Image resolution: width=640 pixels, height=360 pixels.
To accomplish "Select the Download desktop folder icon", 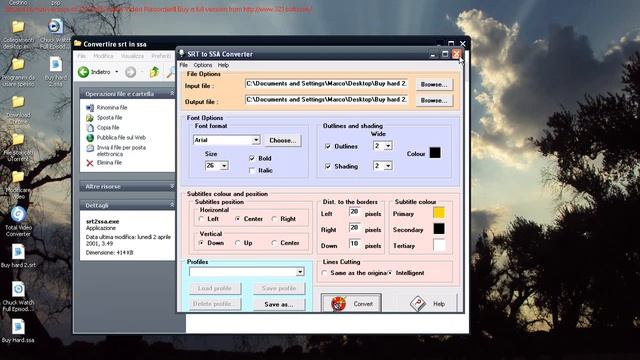I will (18, 102).
